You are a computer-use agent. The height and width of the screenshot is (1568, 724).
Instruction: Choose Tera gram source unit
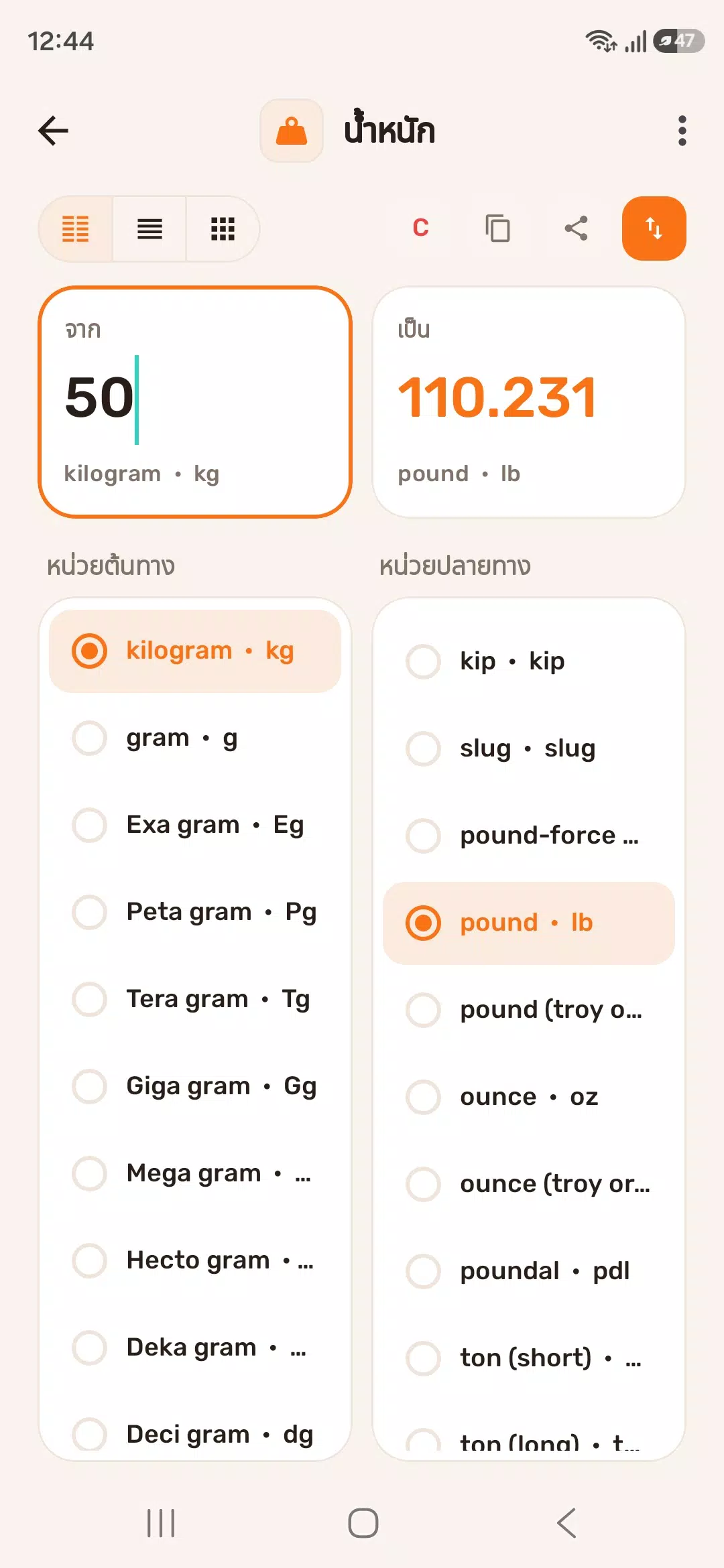[x=195, y=999]
